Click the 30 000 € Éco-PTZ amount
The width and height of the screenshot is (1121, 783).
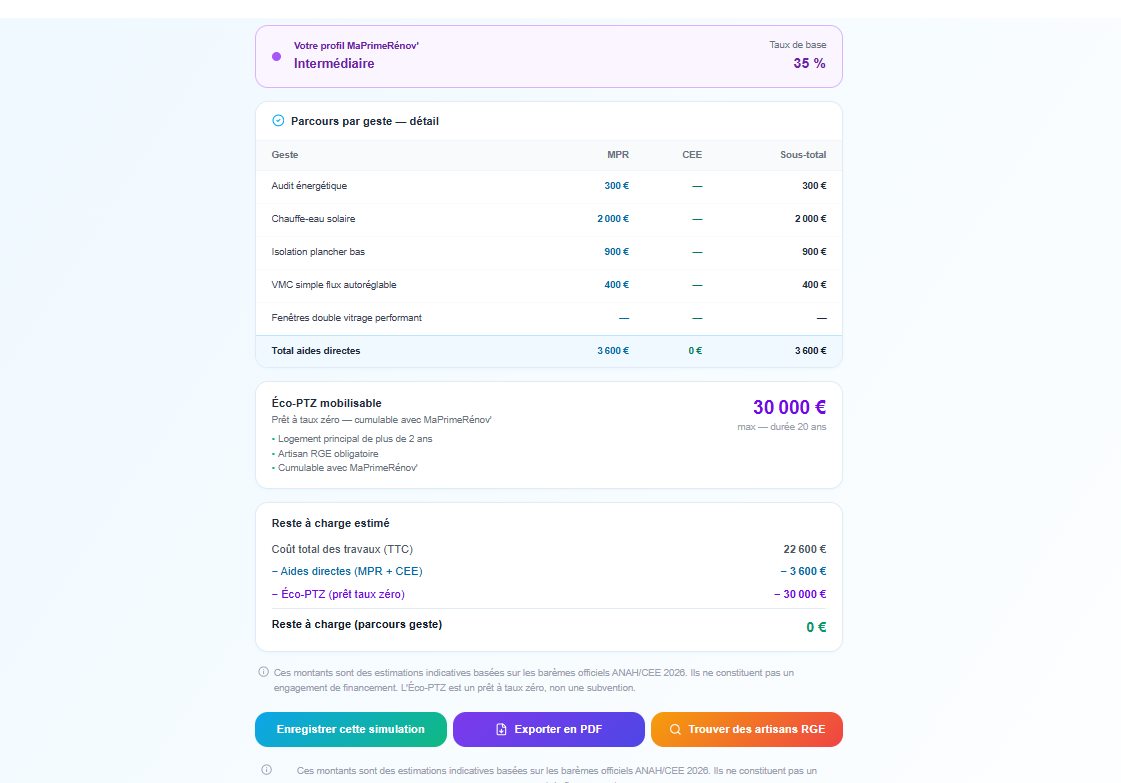tap(789, 408)
